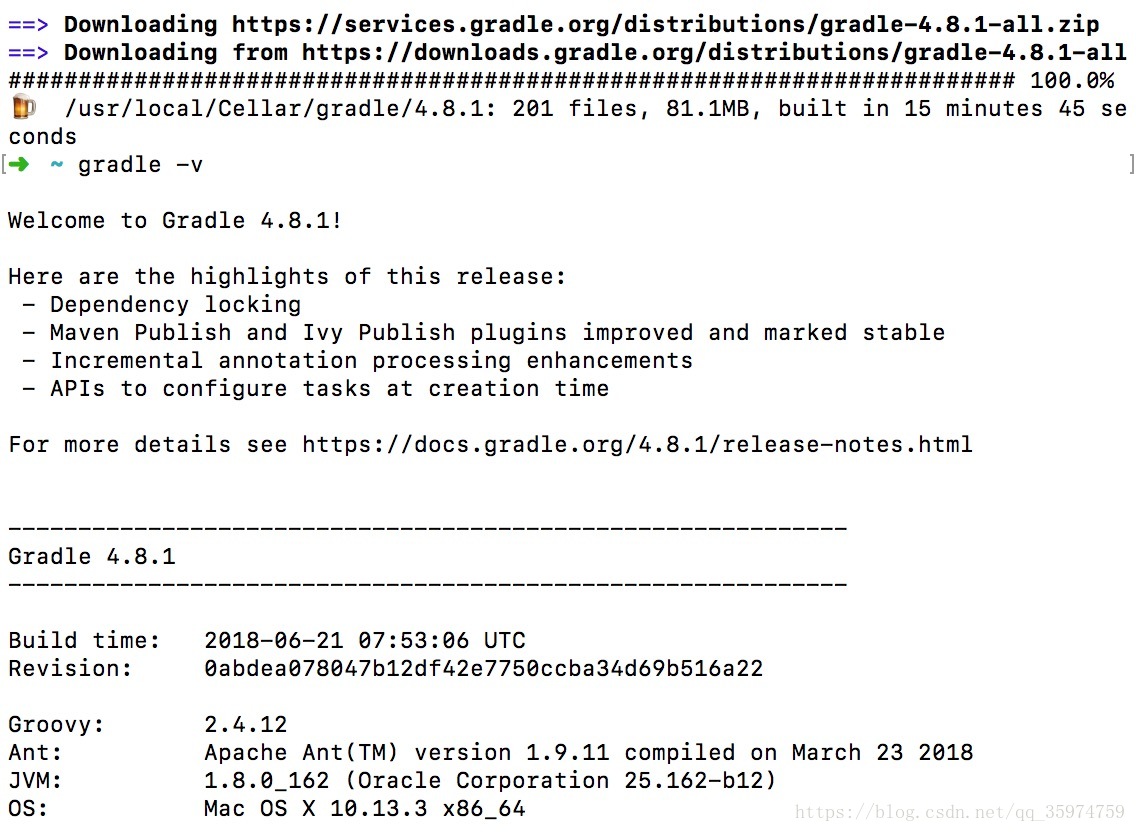Click the Revision hash value
The image size is (1136, 832).
(483, 668)
